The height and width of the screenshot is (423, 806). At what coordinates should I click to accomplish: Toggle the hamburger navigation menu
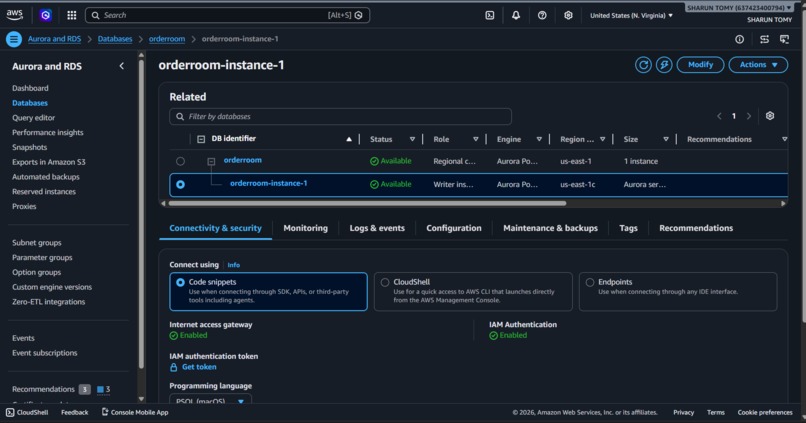tap(14, 39)
